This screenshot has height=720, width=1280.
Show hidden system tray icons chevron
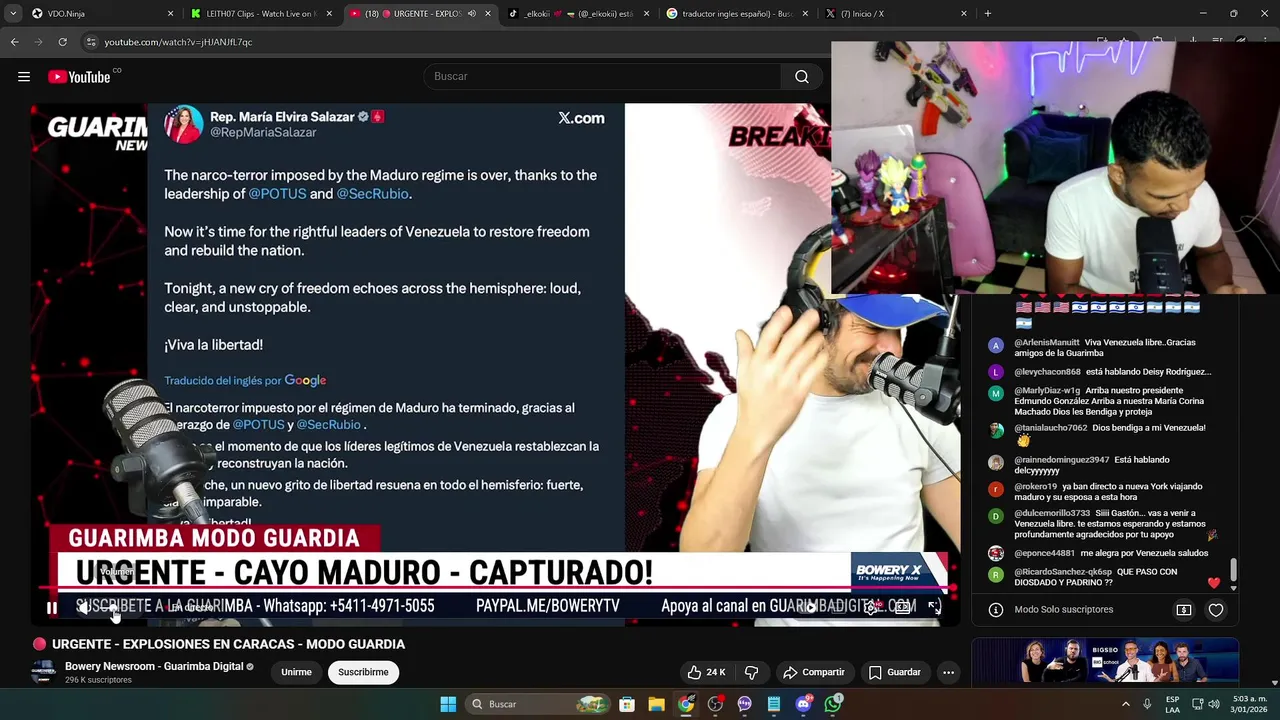pos(1126,704)
